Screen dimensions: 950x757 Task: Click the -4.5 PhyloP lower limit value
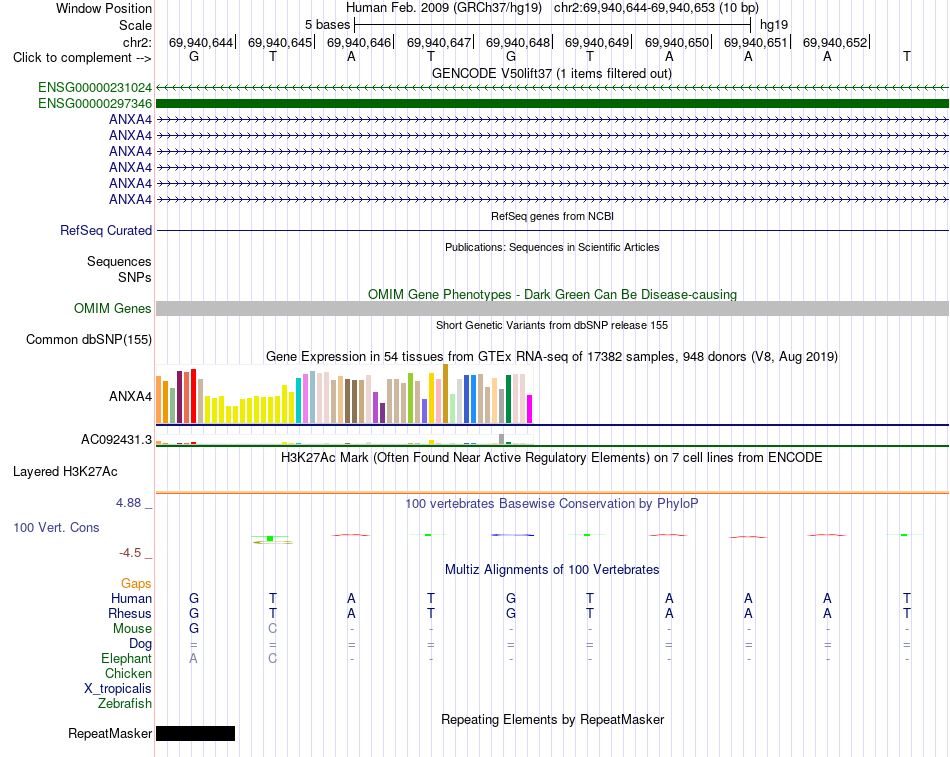pyautogui.click(x=130, y=553)
